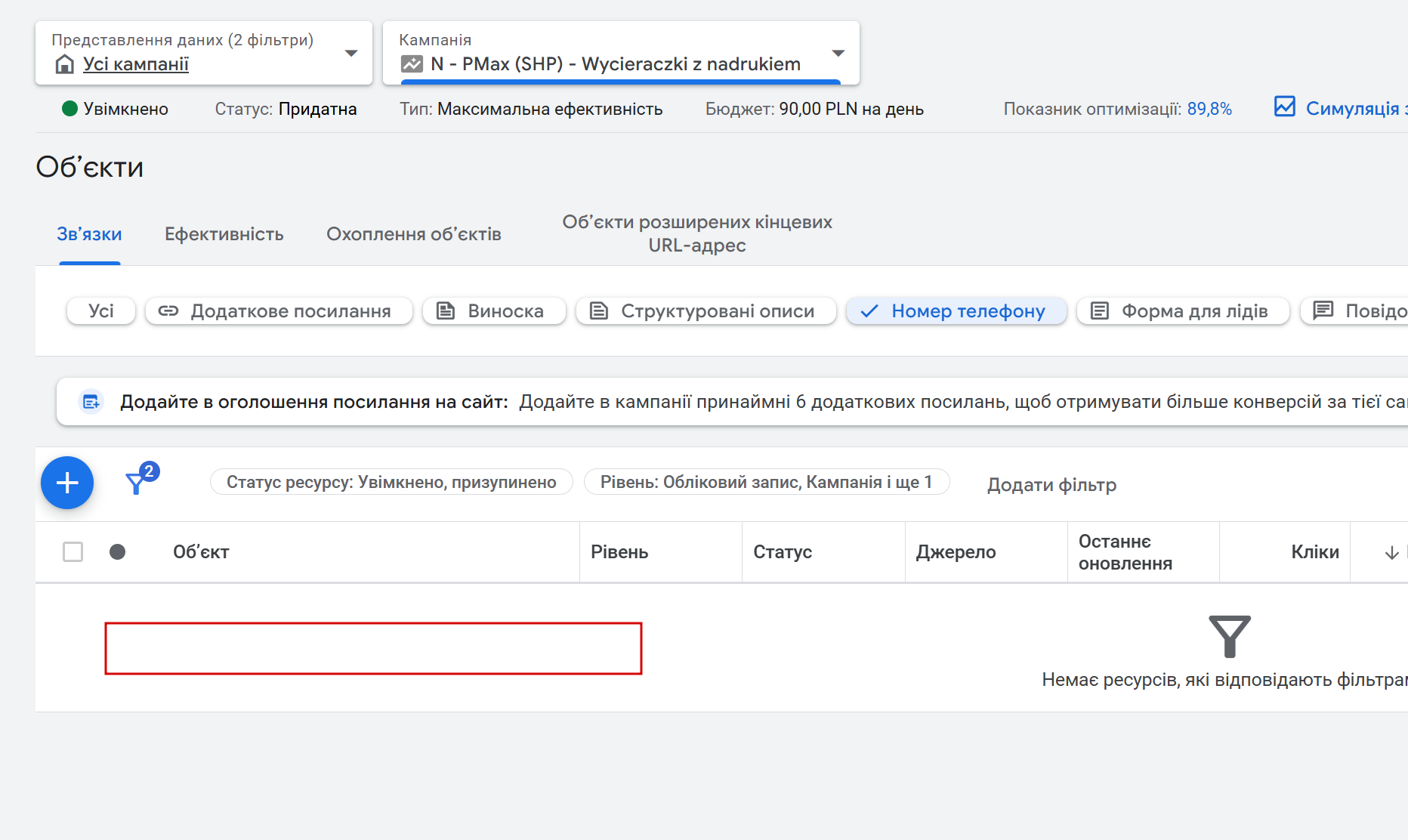Click the home icon beside Усі кампанії
The width and height of the screenshot is (1408, 840).
[65, 64]
